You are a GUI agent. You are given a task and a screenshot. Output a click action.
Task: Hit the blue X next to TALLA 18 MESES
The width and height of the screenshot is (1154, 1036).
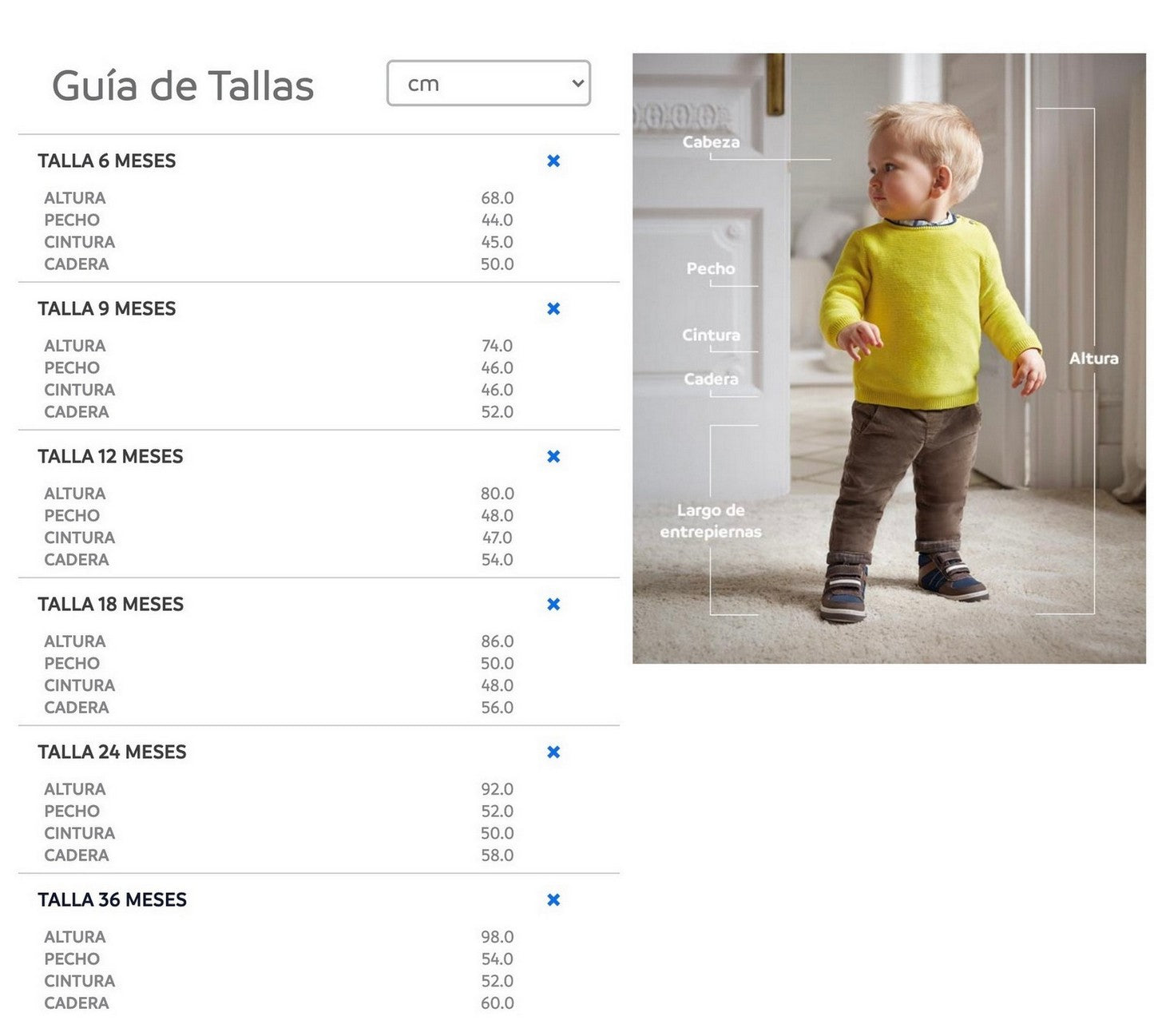click(553, 605)
